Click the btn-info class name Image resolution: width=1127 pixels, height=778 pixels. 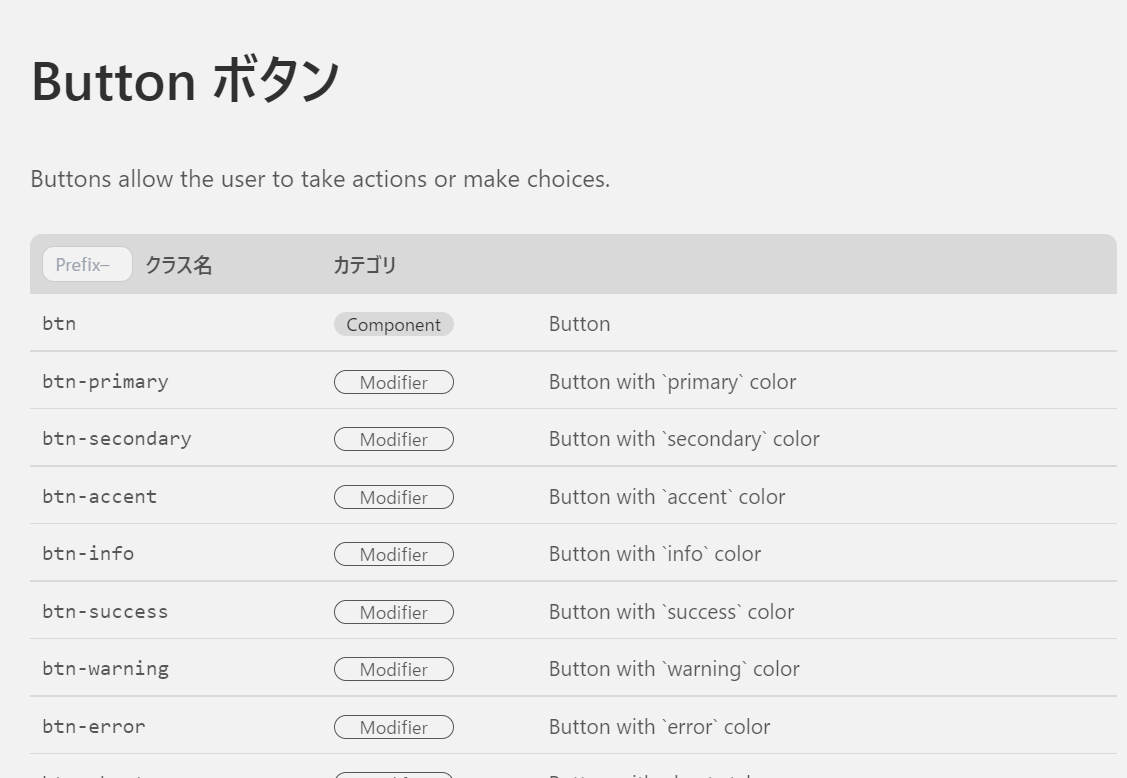click(88, 554)
